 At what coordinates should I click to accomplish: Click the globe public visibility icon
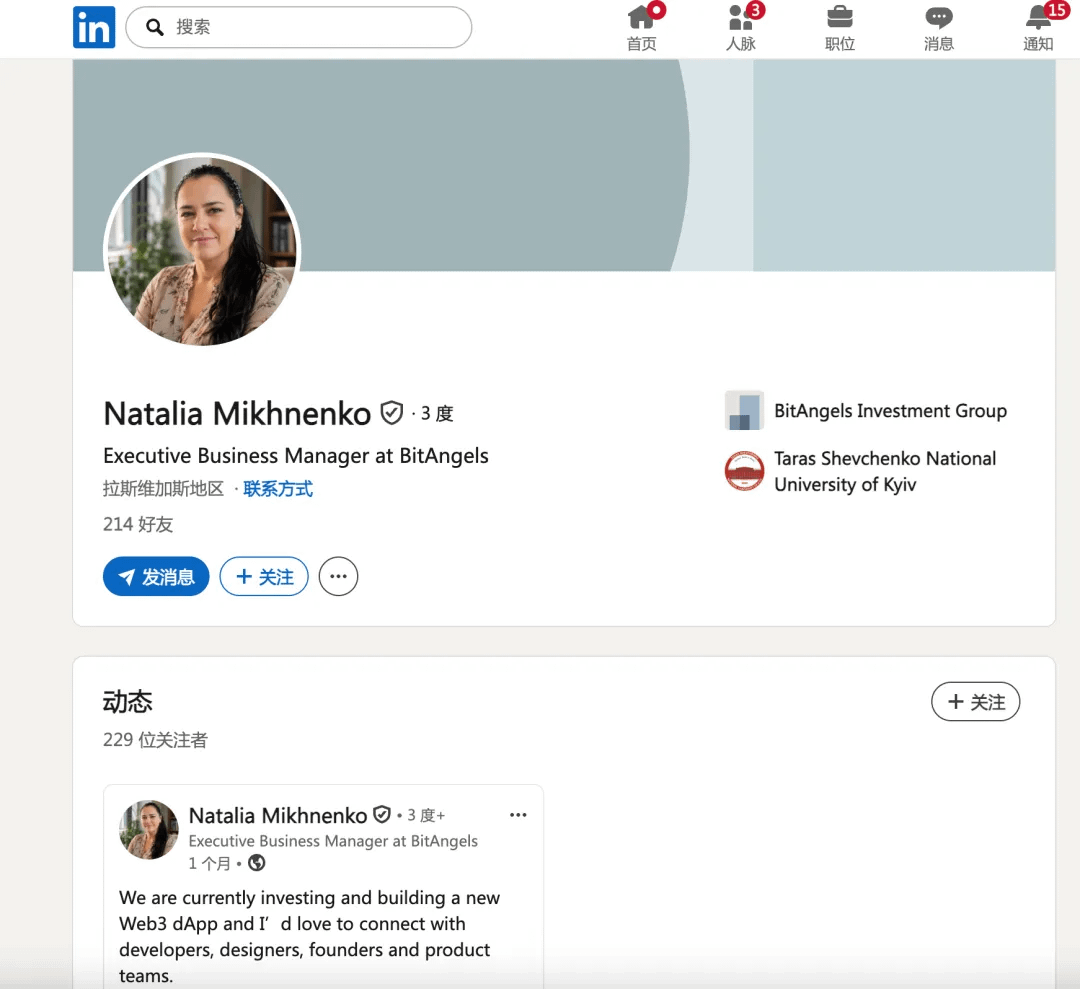point(256,863)
